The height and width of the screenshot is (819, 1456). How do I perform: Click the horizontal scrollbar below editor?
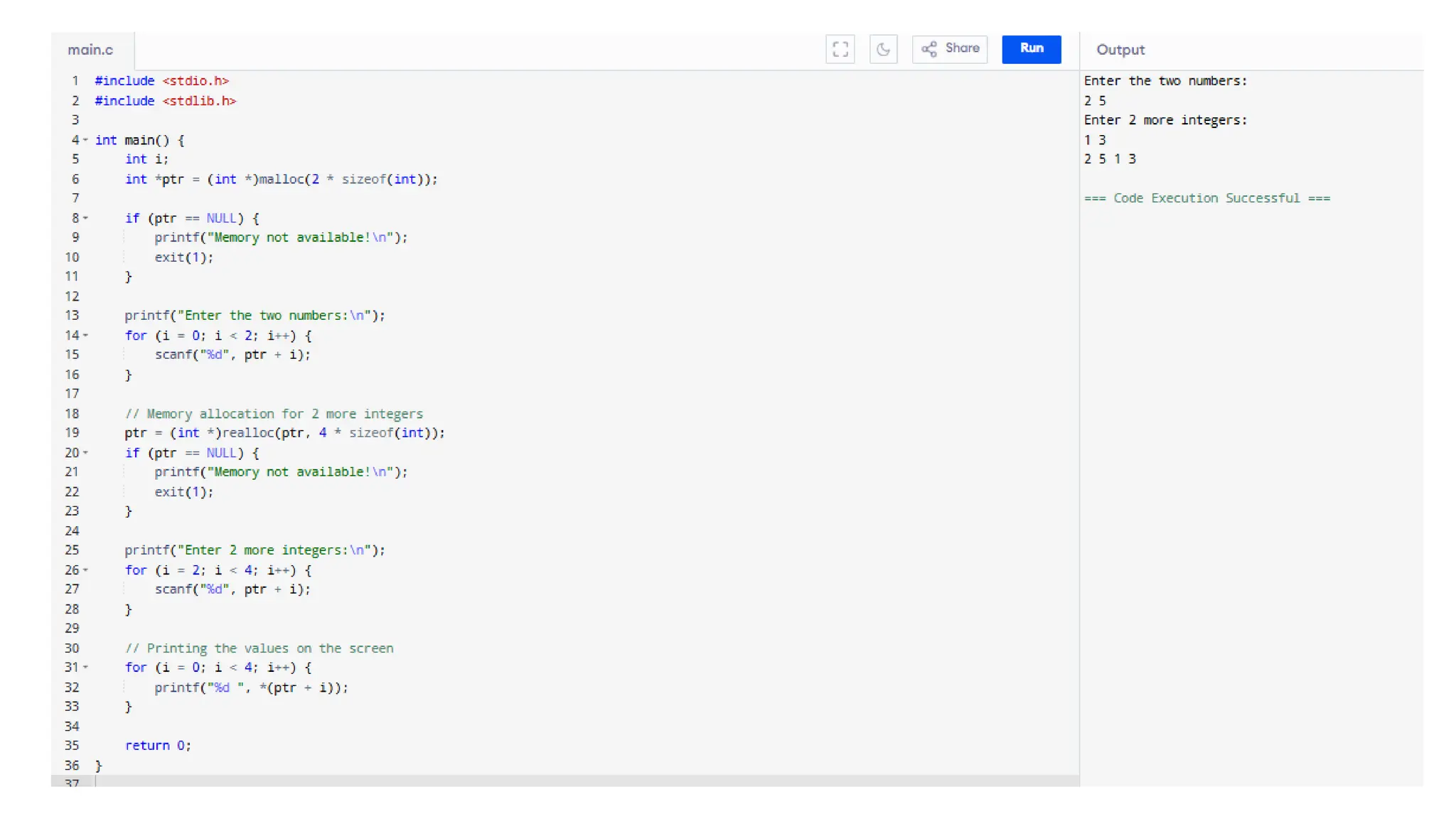click(x=569, y=781)
